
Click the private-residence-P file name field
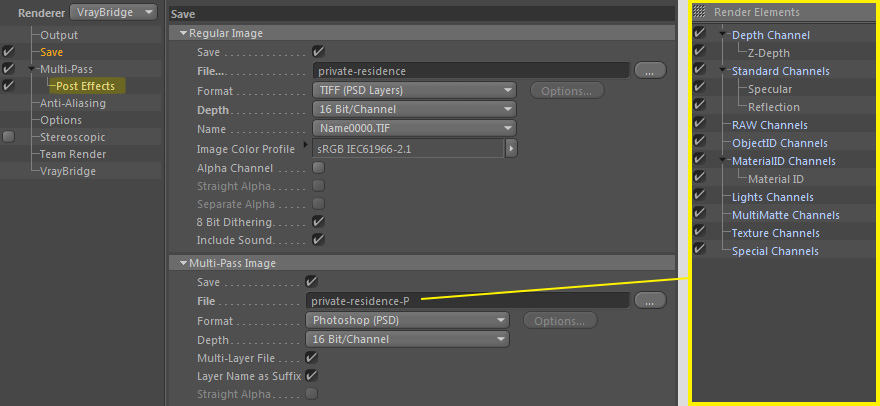click(x=466, y=300)
